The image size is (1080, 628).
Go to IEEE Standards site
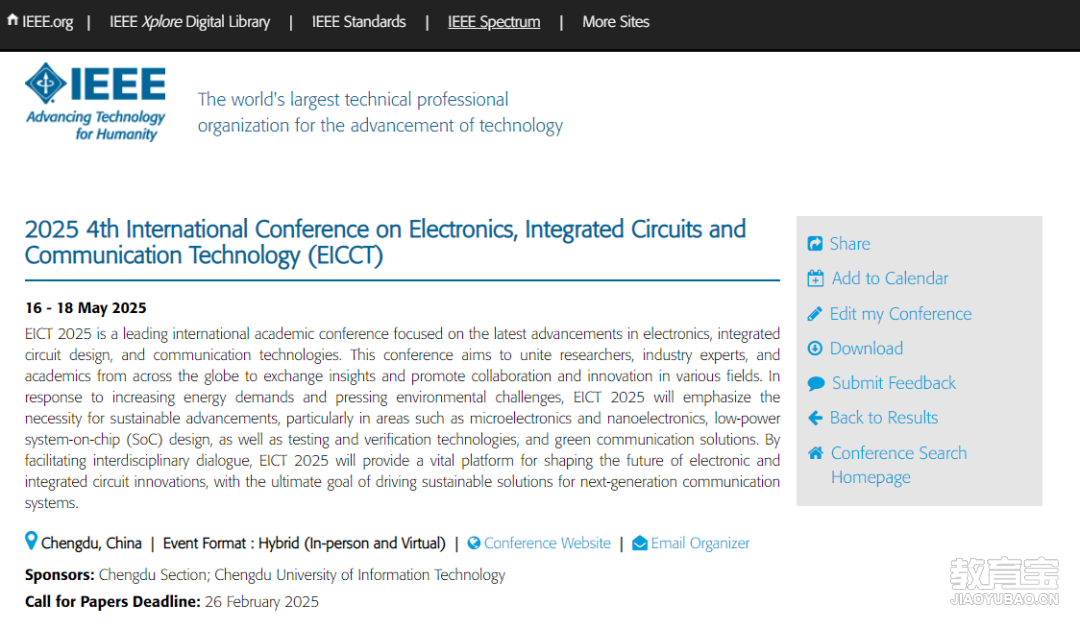click(x=358, y=22)
